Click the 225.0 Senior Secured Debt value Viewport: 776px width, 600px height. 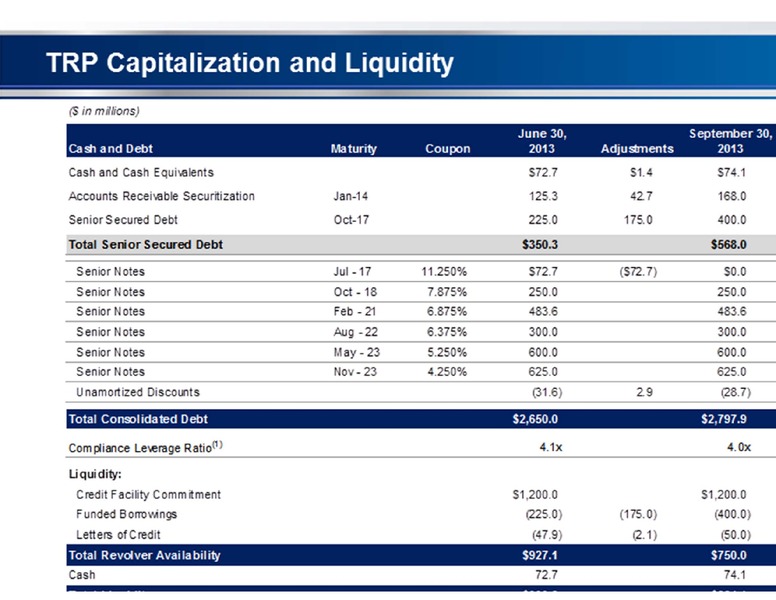543,220
